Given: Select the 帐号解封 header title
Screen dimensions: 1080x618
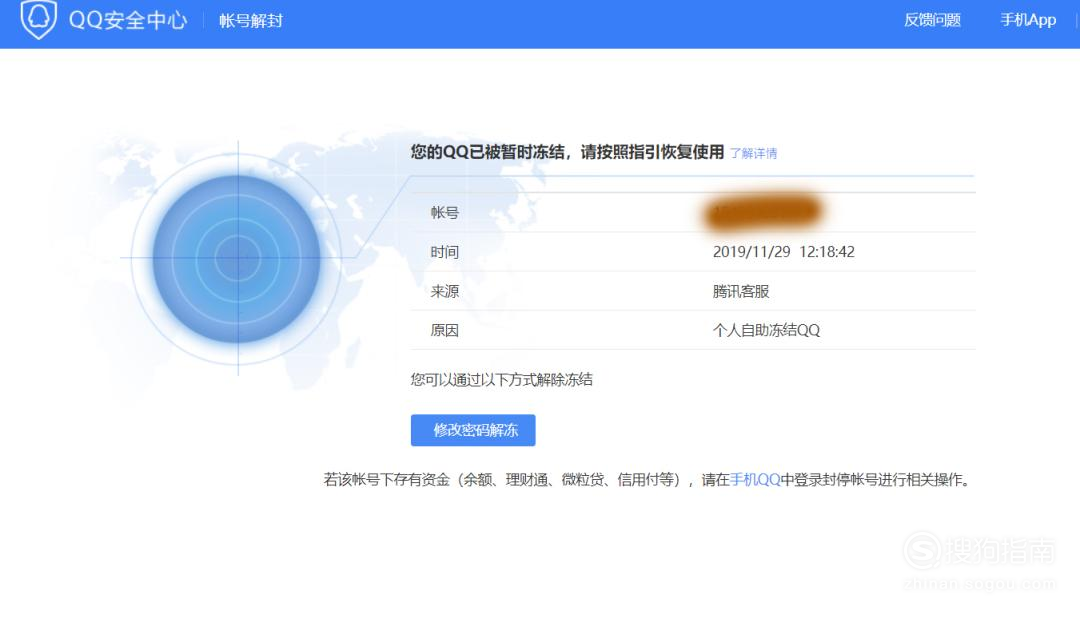Looking at the screenshot, I should pos(251,21).
